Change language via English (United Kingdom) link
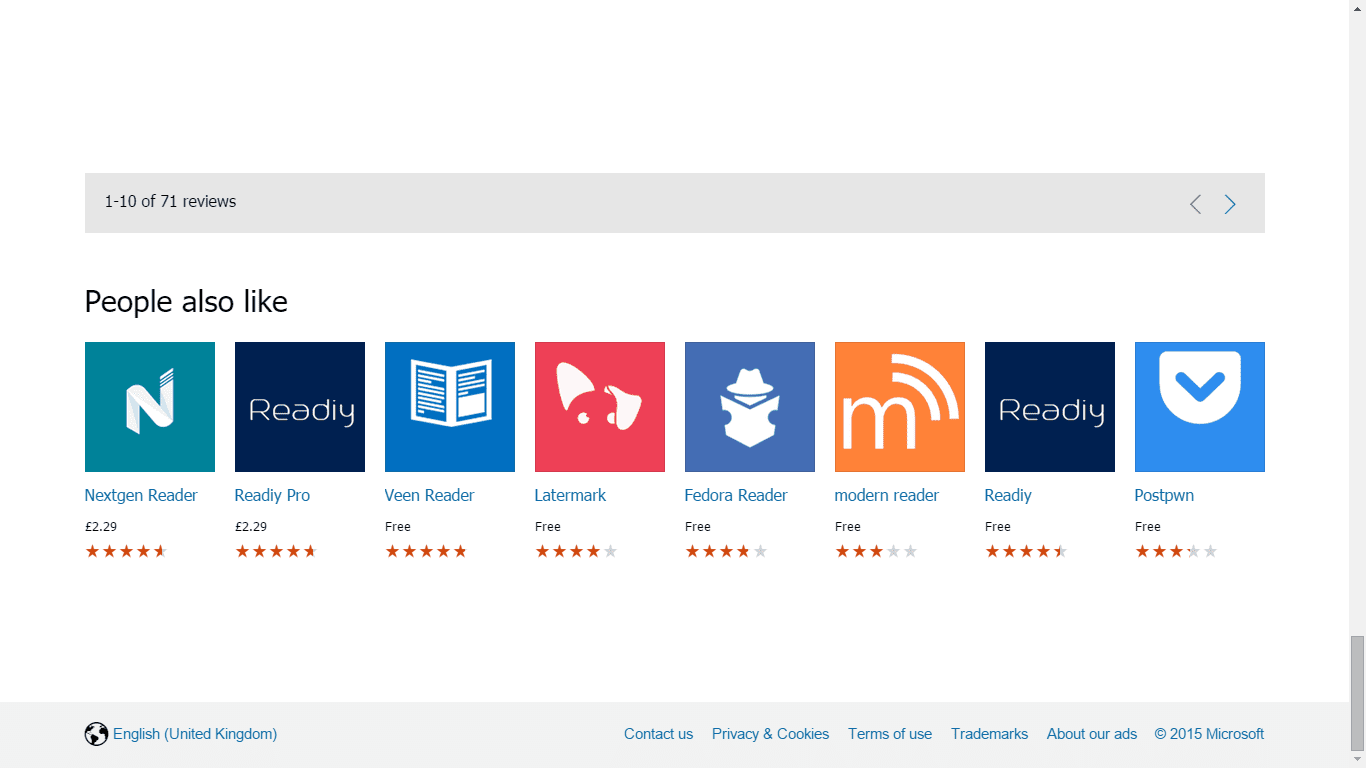Screen dimensions: 1366x768 (x=195, y=734)
